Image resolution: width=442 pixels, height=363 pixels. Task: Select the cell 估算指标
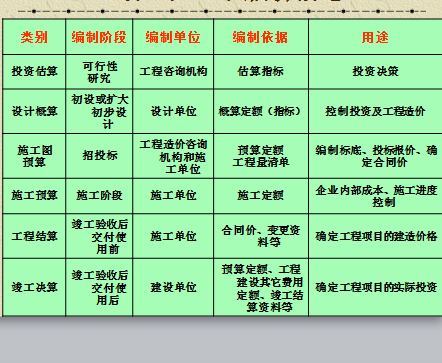click(x=261, y=72)
